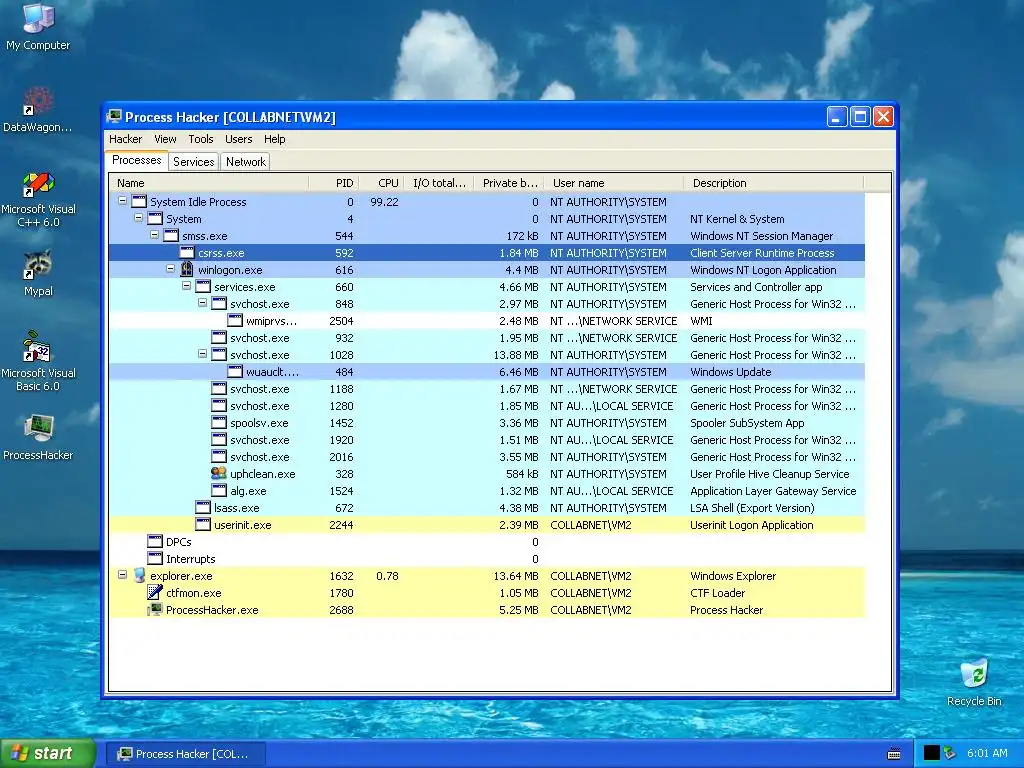Viewport: 1024px width, 768px height.
Task: Click the Spooler SubSystem App description
Action: [x=747, y=423]
